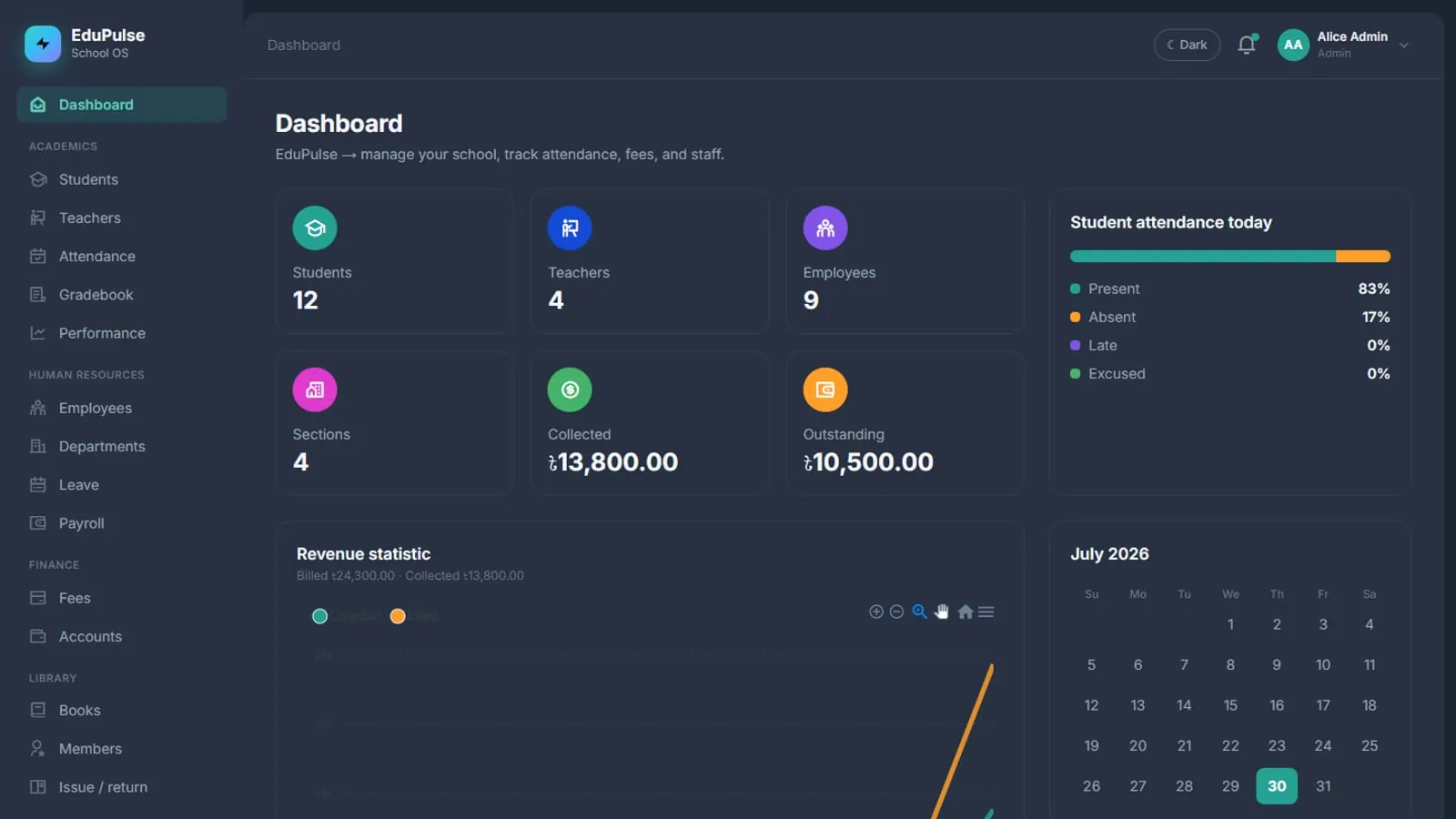The width and height of the screenshot is (1456, 819).
Task: Click the Departments building sidebar icon
Action: [38, 446]
